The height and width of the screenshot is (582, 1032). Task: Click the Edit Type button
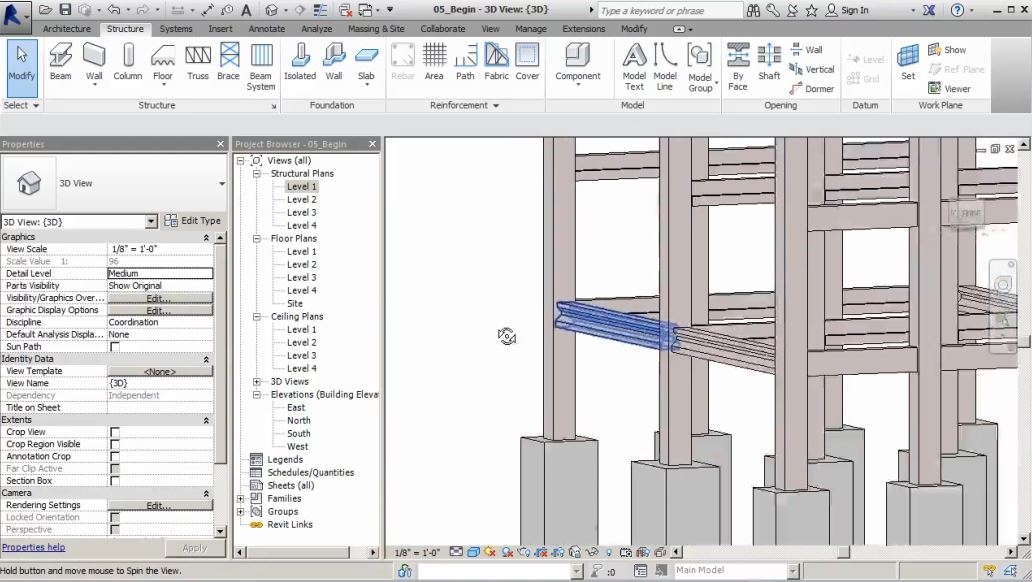[x=192, y=221]
